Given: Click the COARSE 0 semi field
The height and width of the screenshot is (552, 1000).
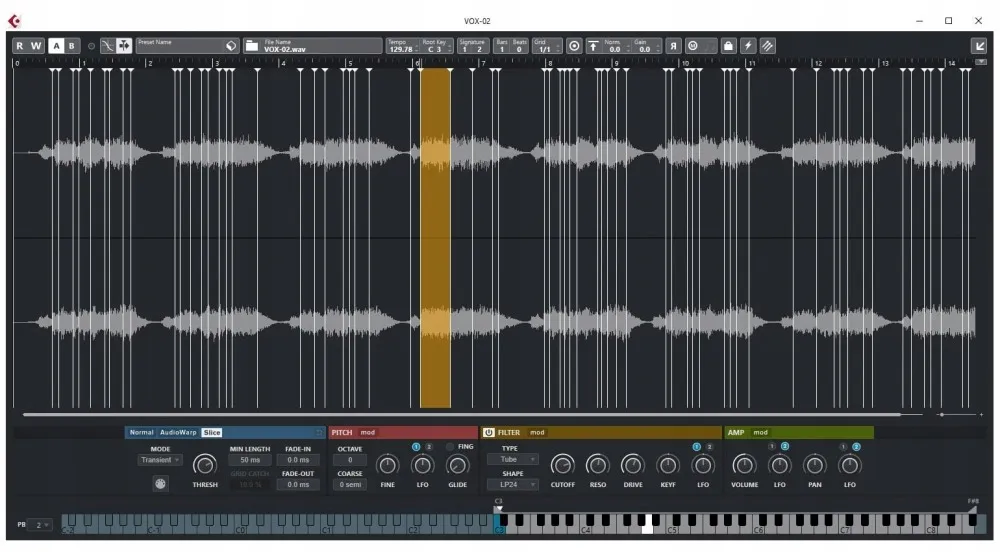Looking at the screenshot, I should tap(349, 484).
